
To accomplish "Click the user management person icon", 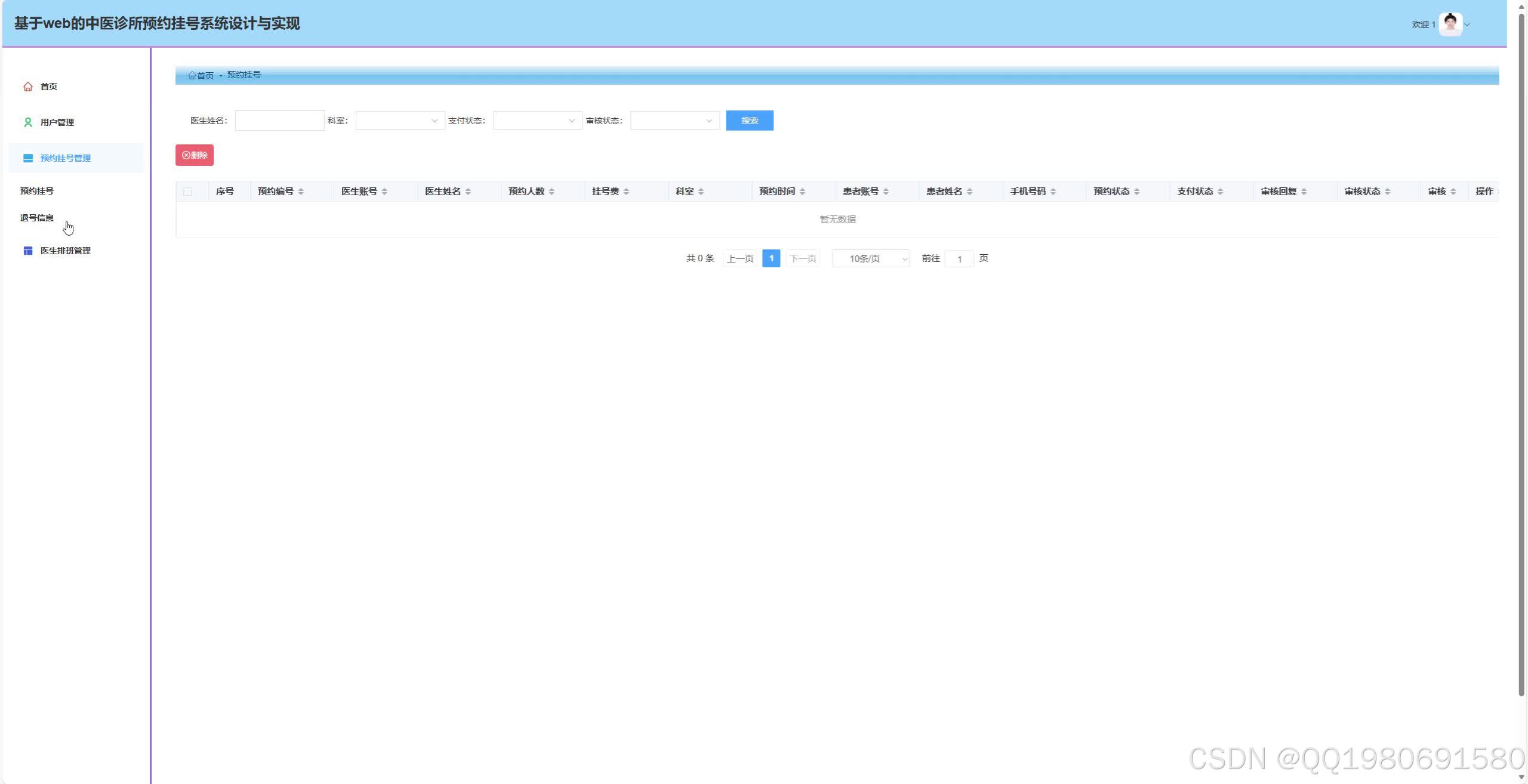I will coord(27,122).
